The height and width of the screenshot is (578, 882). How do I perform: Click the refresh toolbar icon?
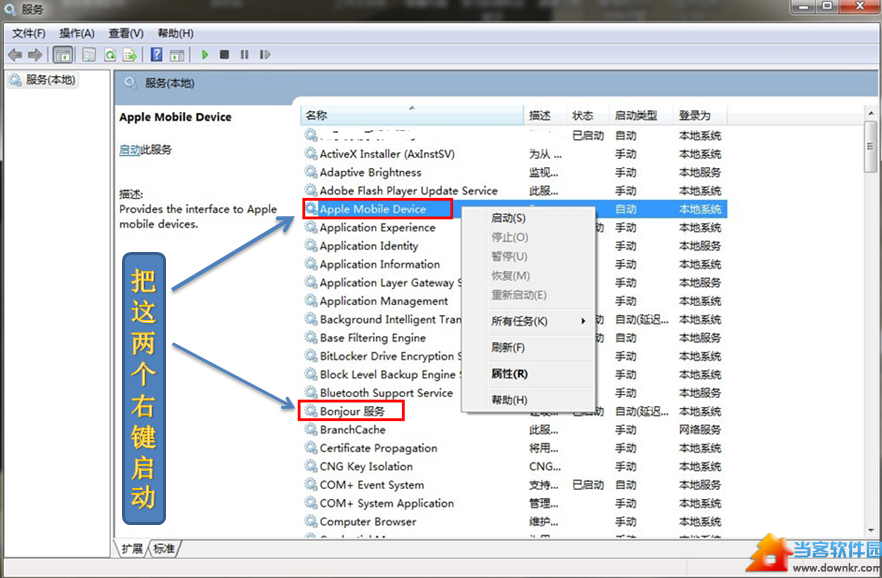click(x=110, y=55)
